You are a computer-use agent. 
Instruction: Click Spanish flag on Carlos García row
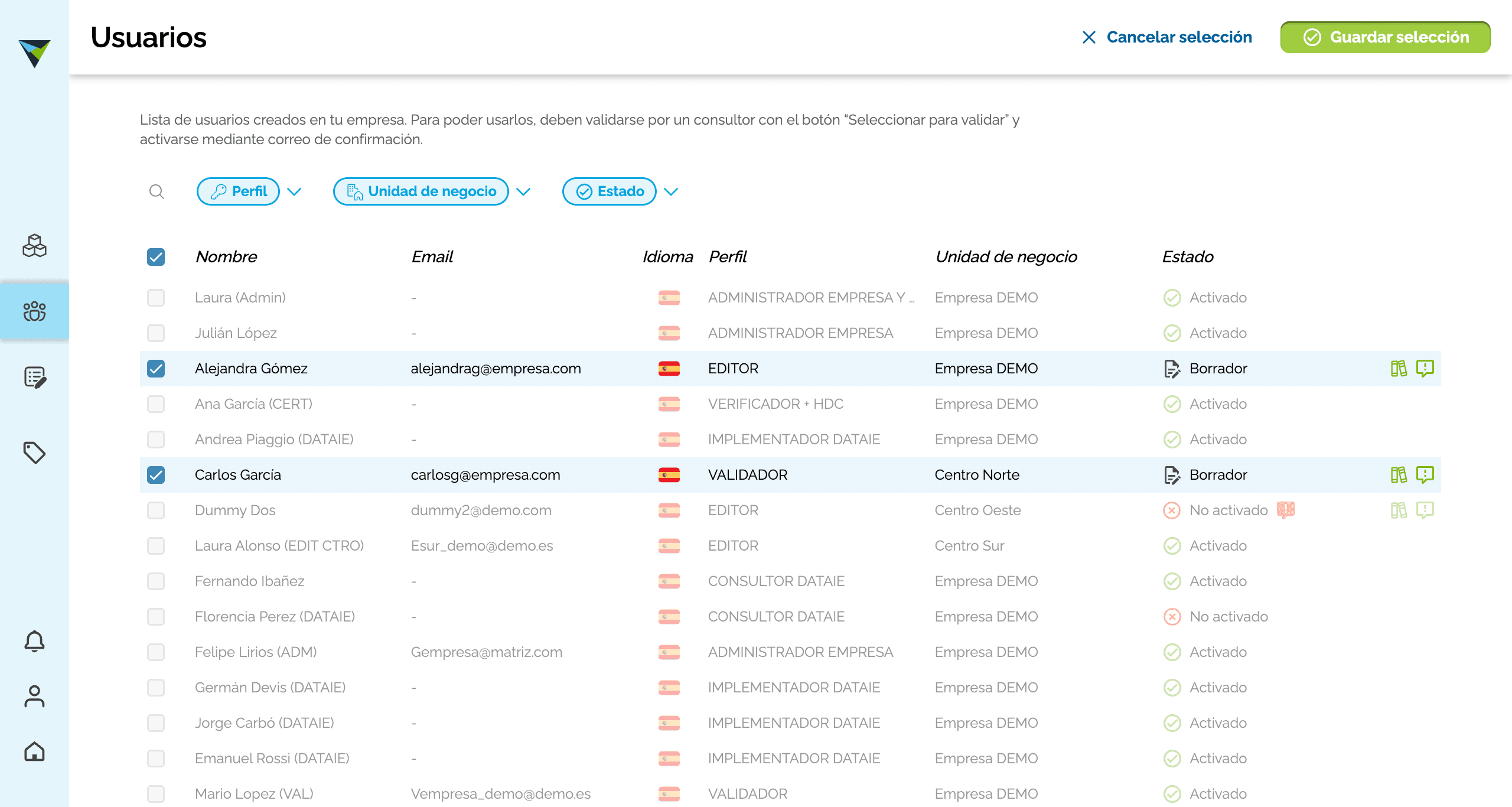(x=669, y=475)
